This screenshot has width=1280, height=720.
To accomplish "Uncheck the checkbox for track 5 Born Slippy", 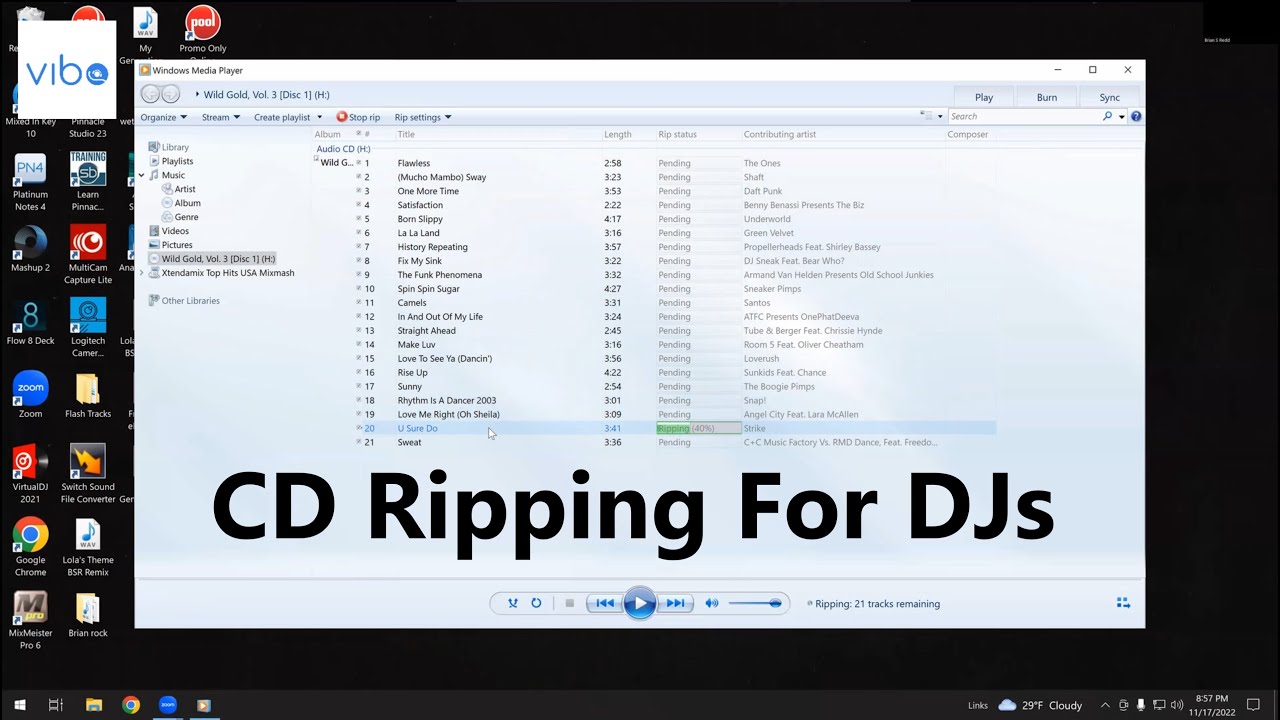I will point(359,219).
